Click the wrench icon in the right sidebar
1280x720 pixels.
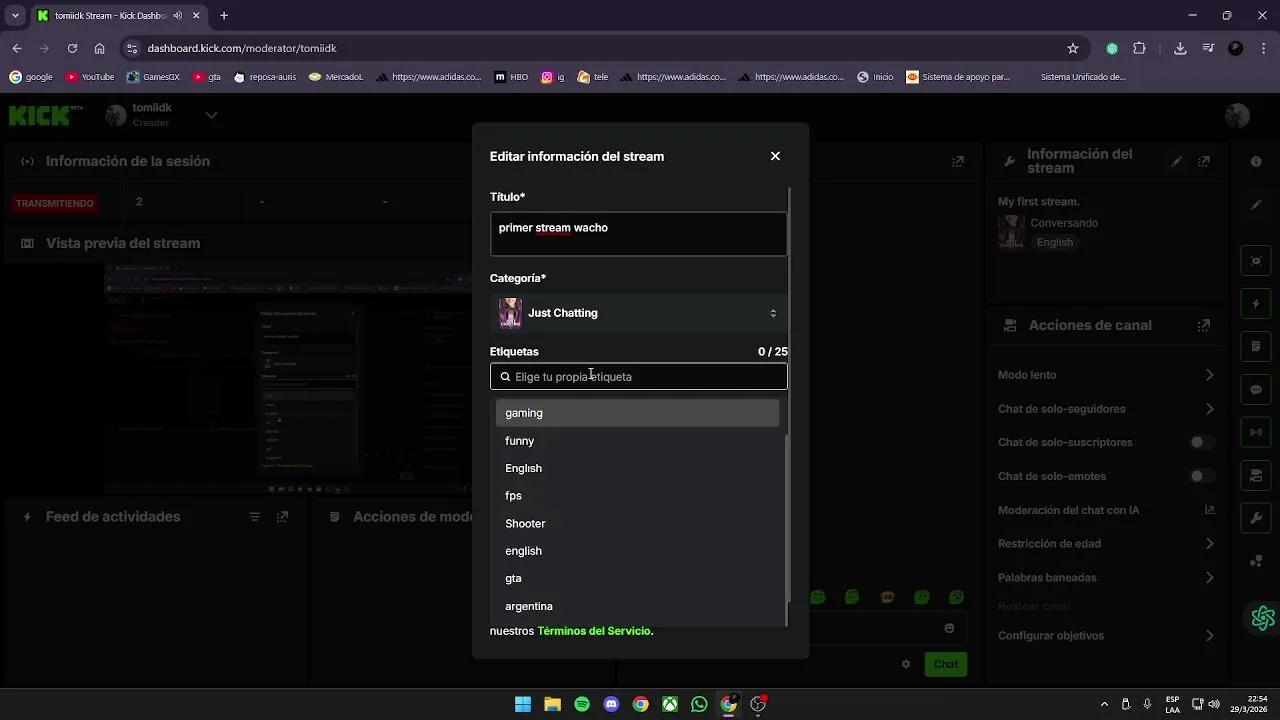(1256, 518)
